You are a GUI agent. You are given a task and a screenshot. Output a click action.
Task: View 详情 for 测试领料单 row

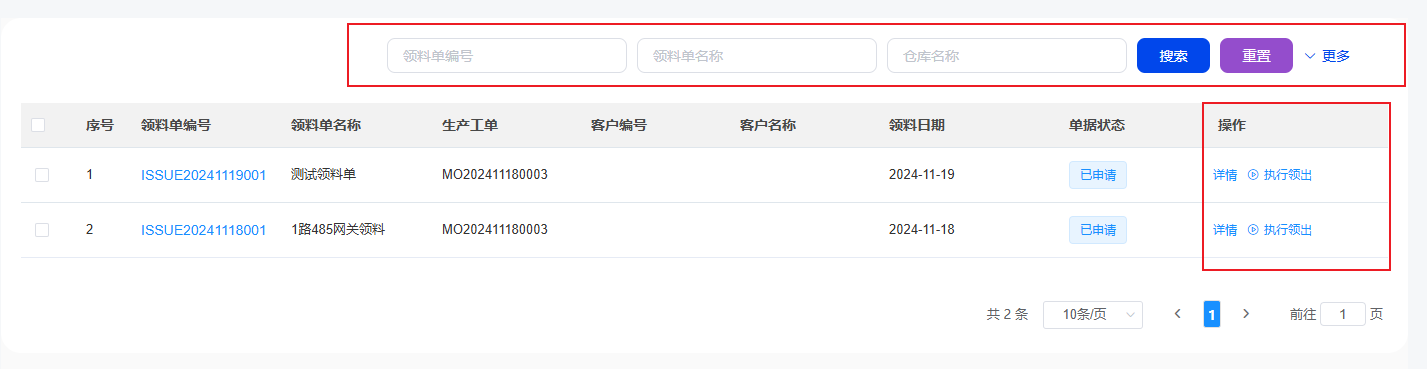(1225, 175)
